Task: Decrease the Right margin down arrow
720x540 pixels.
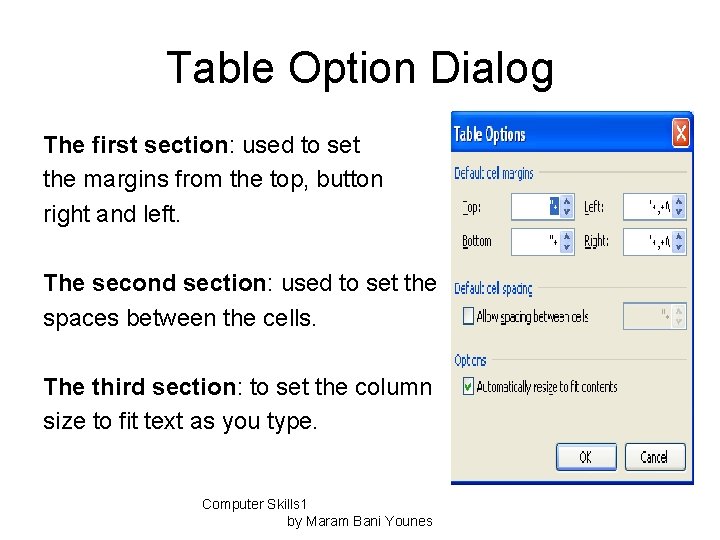Action: coord(679,247)
